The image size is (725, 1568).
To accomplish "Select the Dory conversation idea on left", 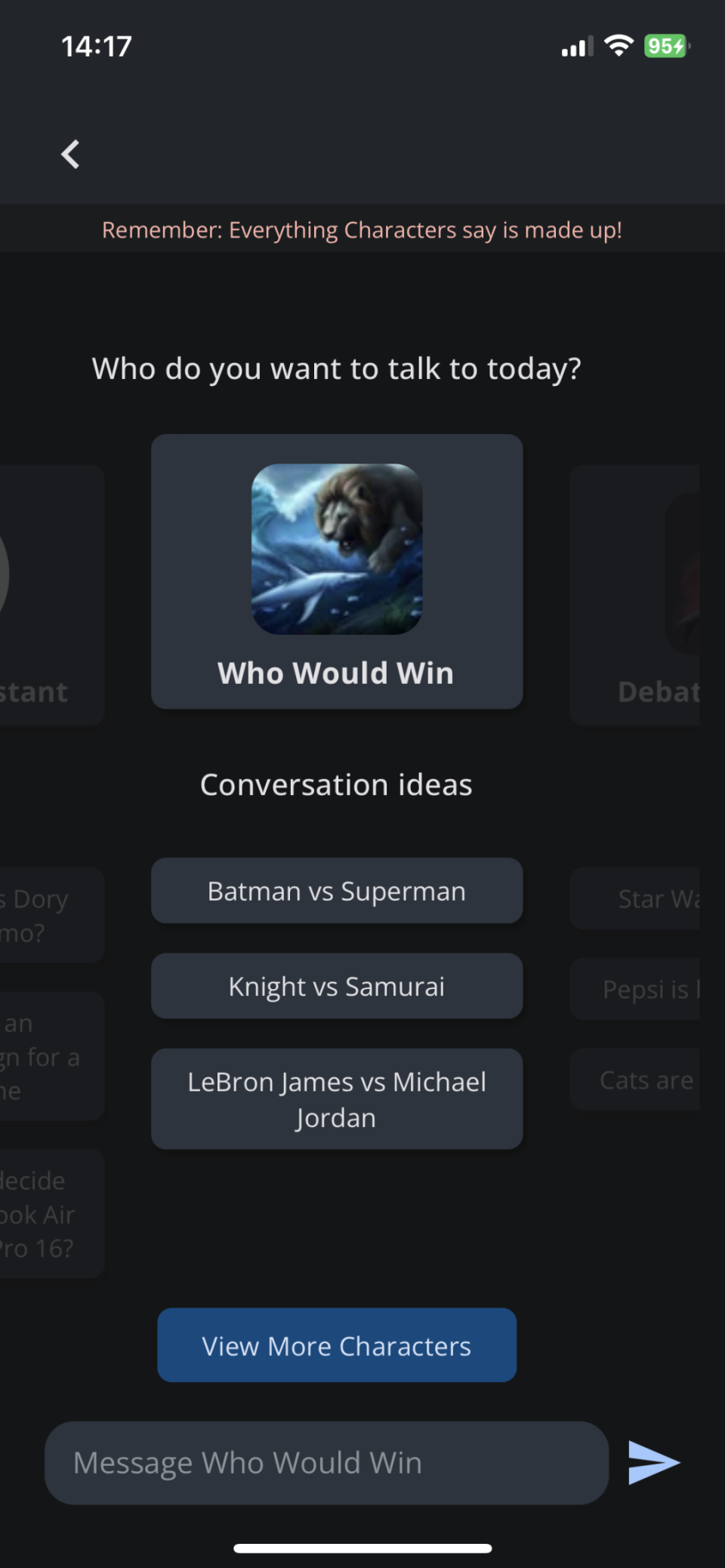I will [x=52, y=915].
